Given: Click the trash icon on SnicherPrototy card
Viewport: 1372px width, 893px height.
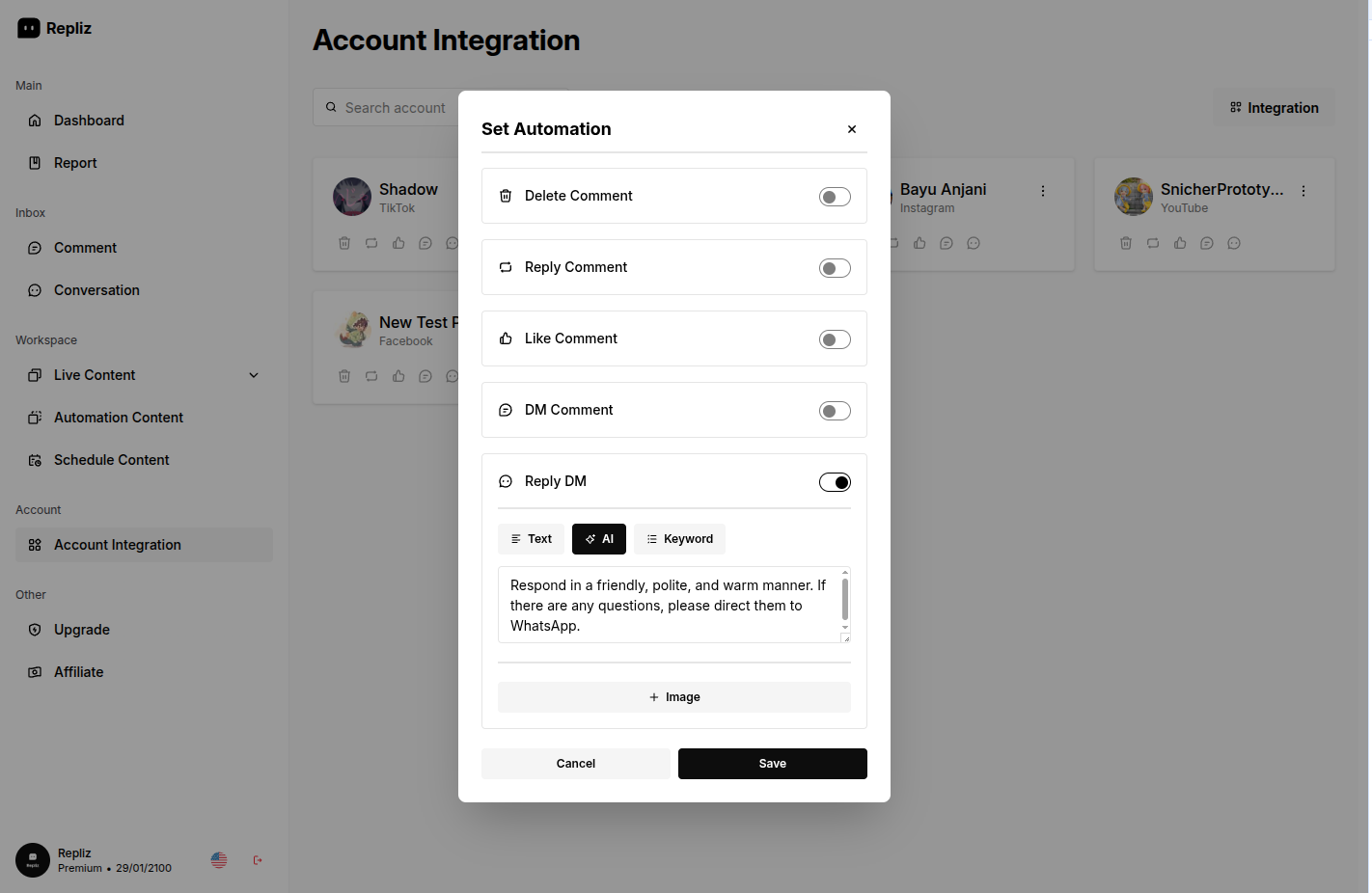Looking at the screenshot, I should tap(1126, 243).
